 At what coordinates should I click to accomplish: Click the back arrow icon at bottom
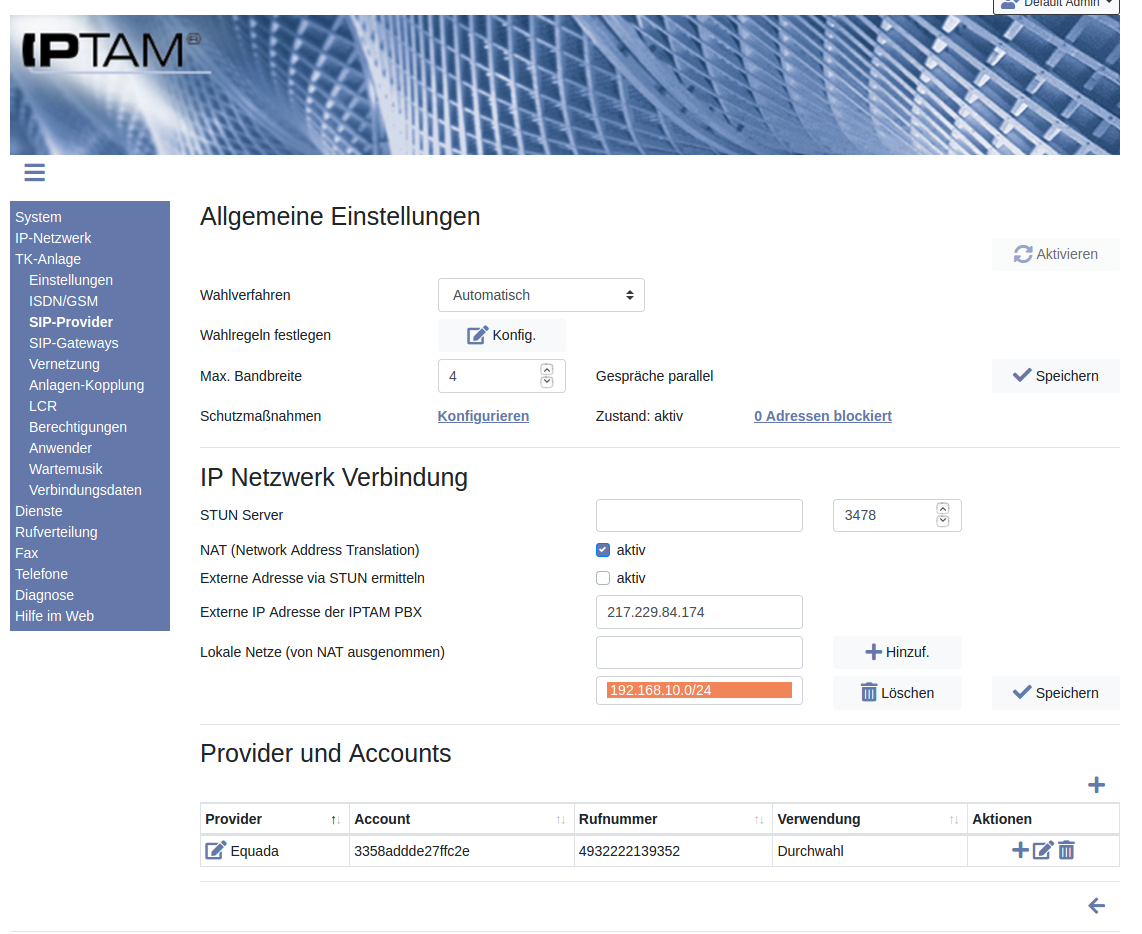(1096, 906)
